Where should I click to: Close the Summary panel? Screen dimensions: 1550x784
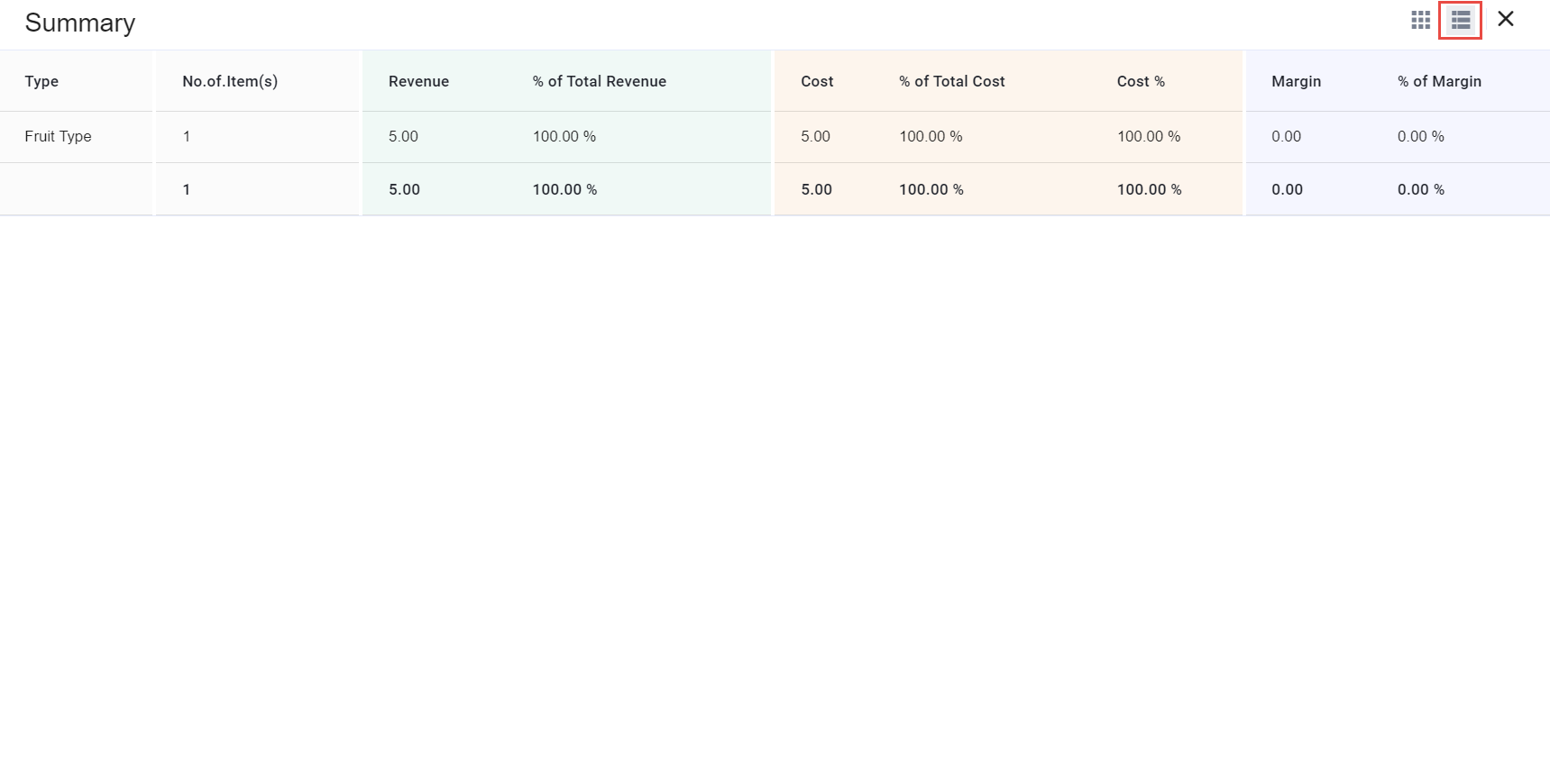[1505, 19]
